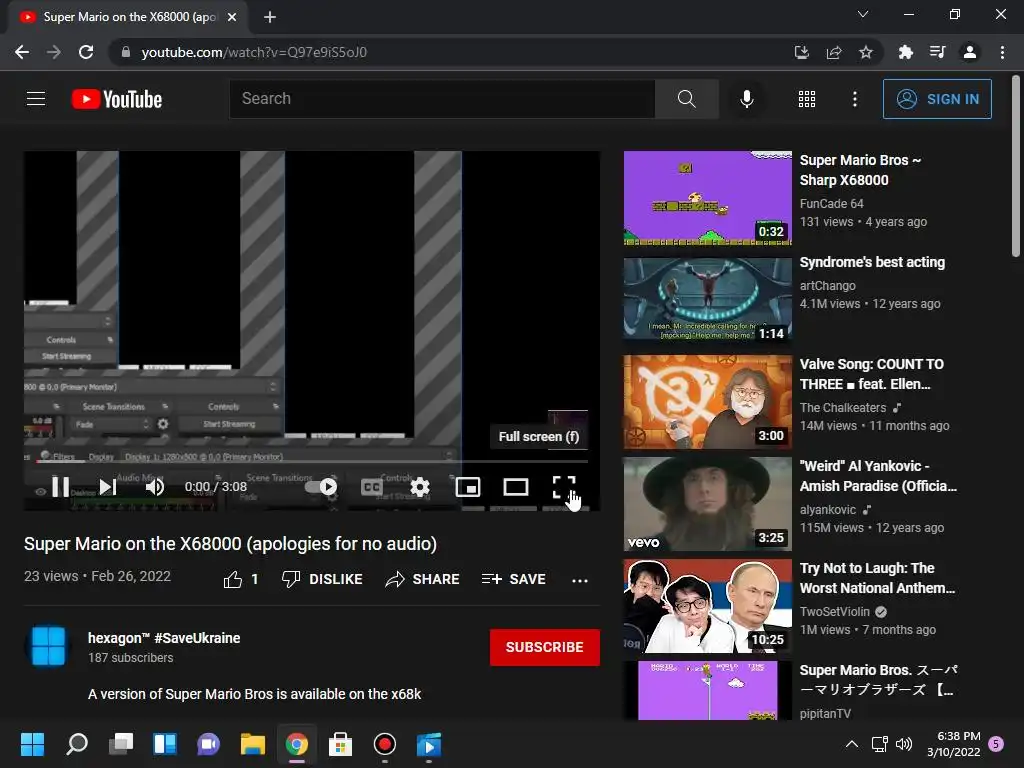Bookmark this tab star icon
Screen dimensions: 1024x768
pos(866,52)
